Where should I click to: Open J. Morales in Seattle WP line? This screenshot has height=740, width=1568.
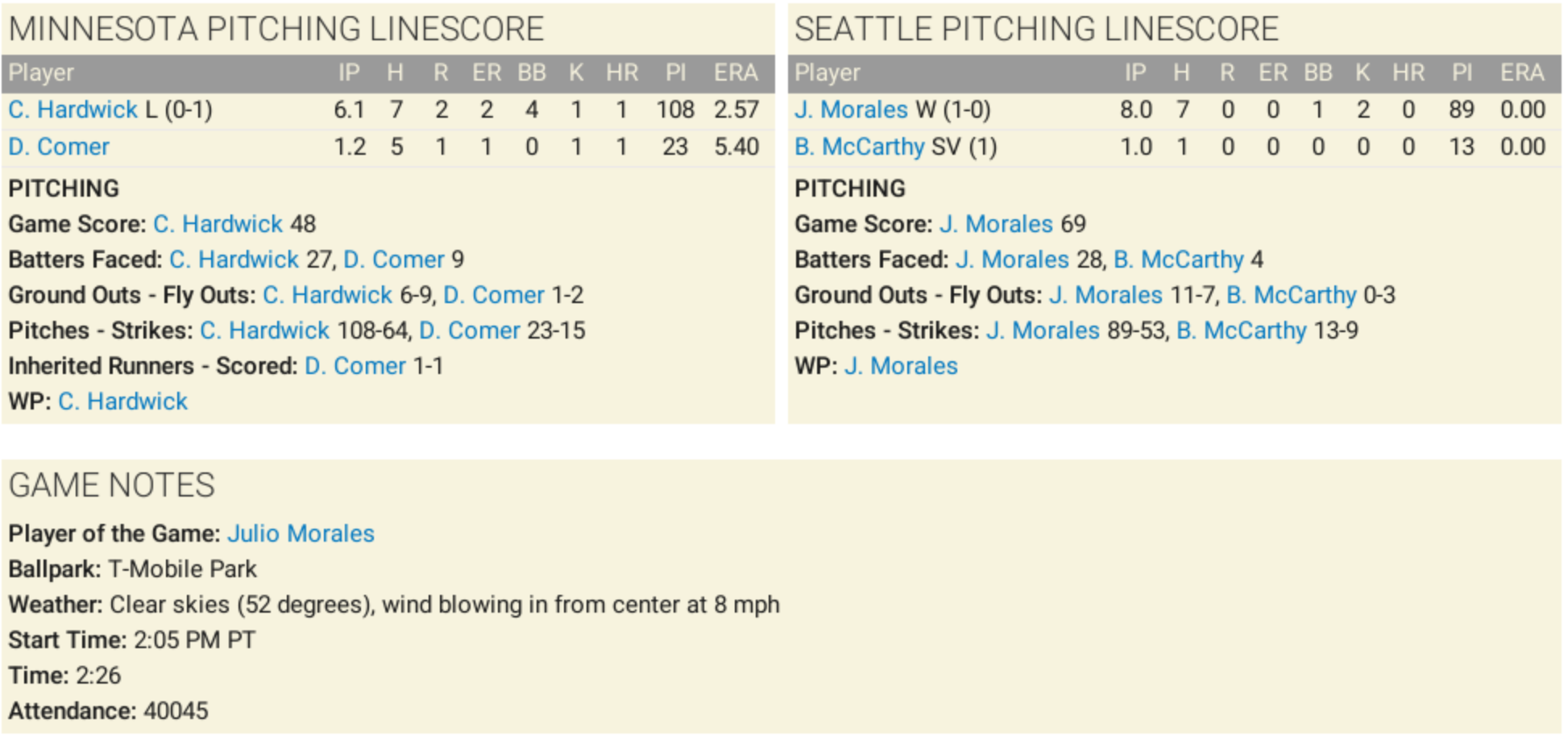coord(901,366)
